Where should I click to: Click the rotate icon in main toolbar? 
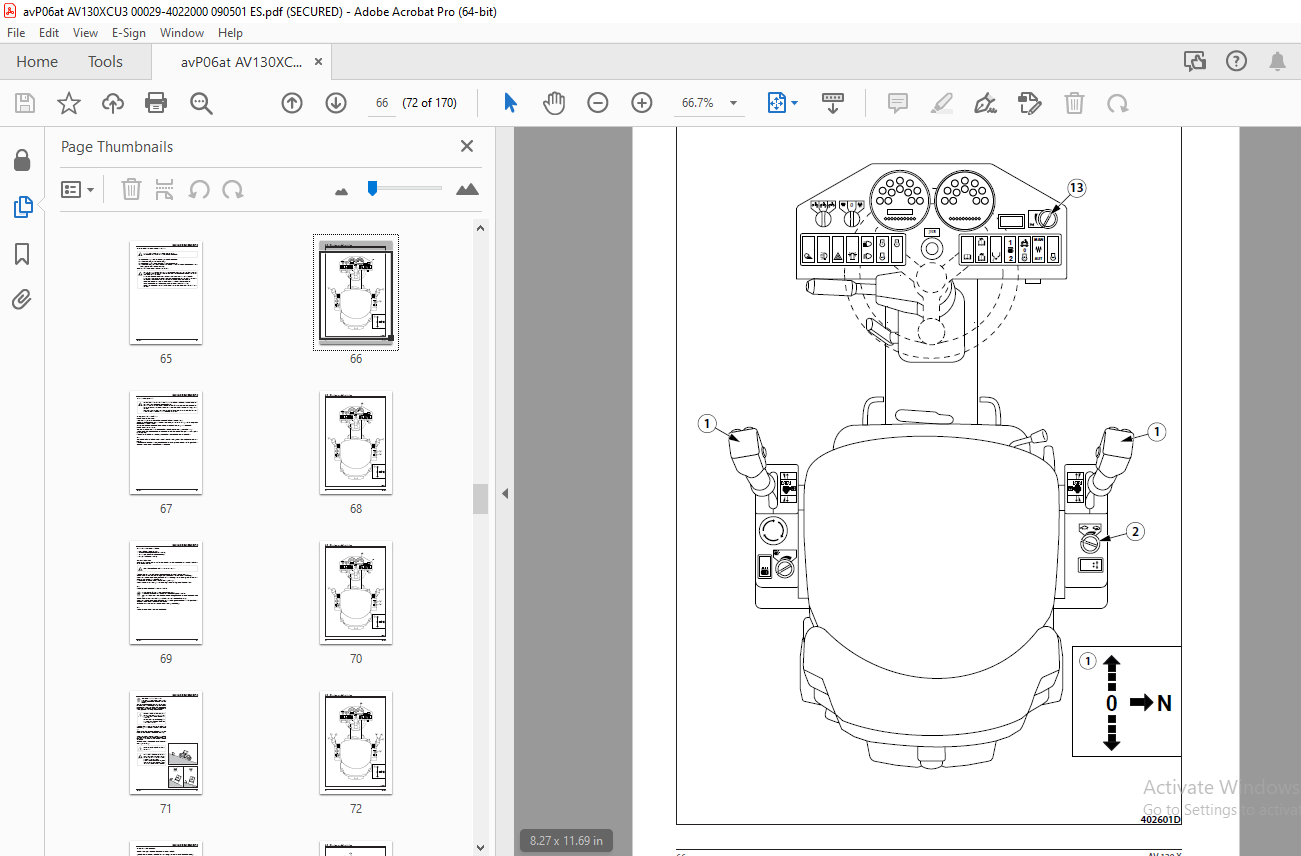(1118, 103)
